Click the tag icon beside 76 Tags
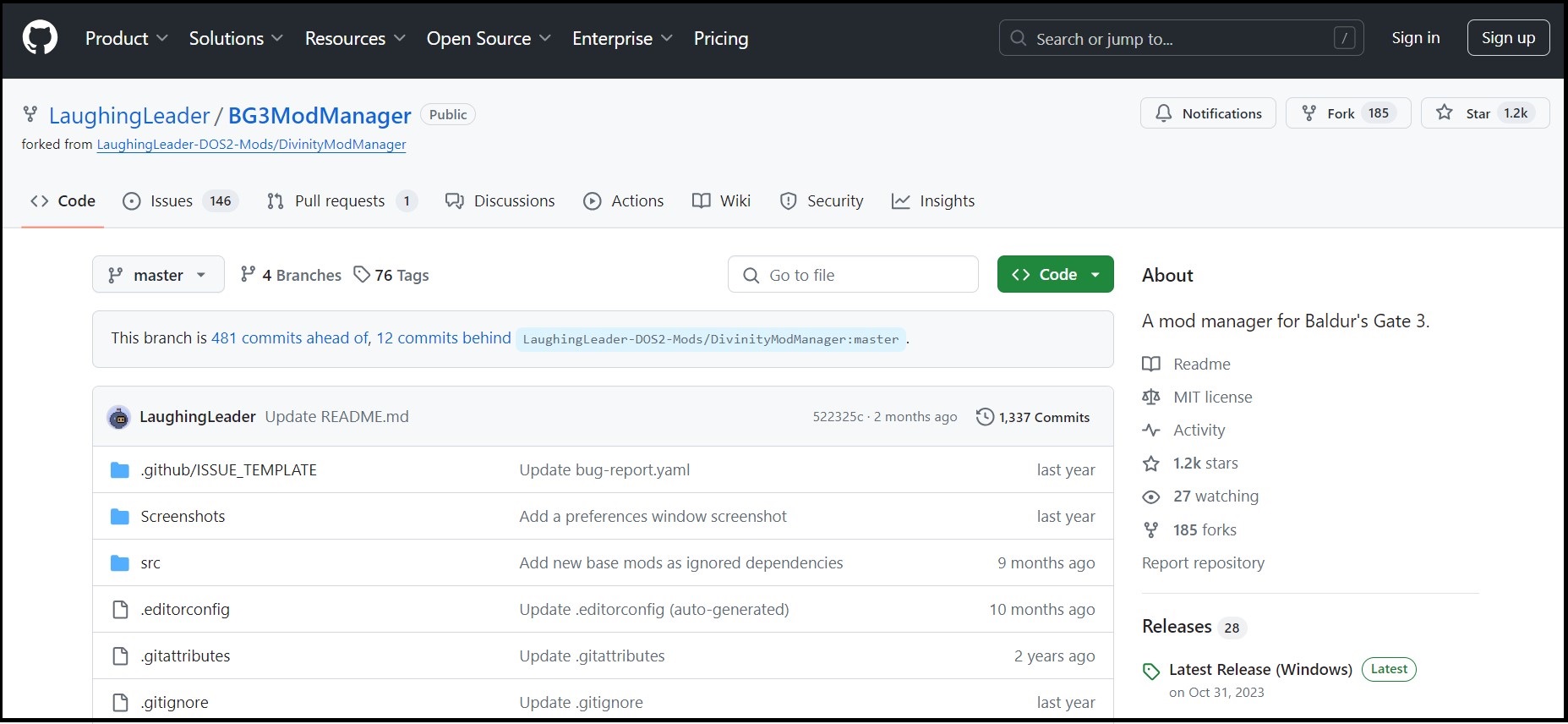 362,275
